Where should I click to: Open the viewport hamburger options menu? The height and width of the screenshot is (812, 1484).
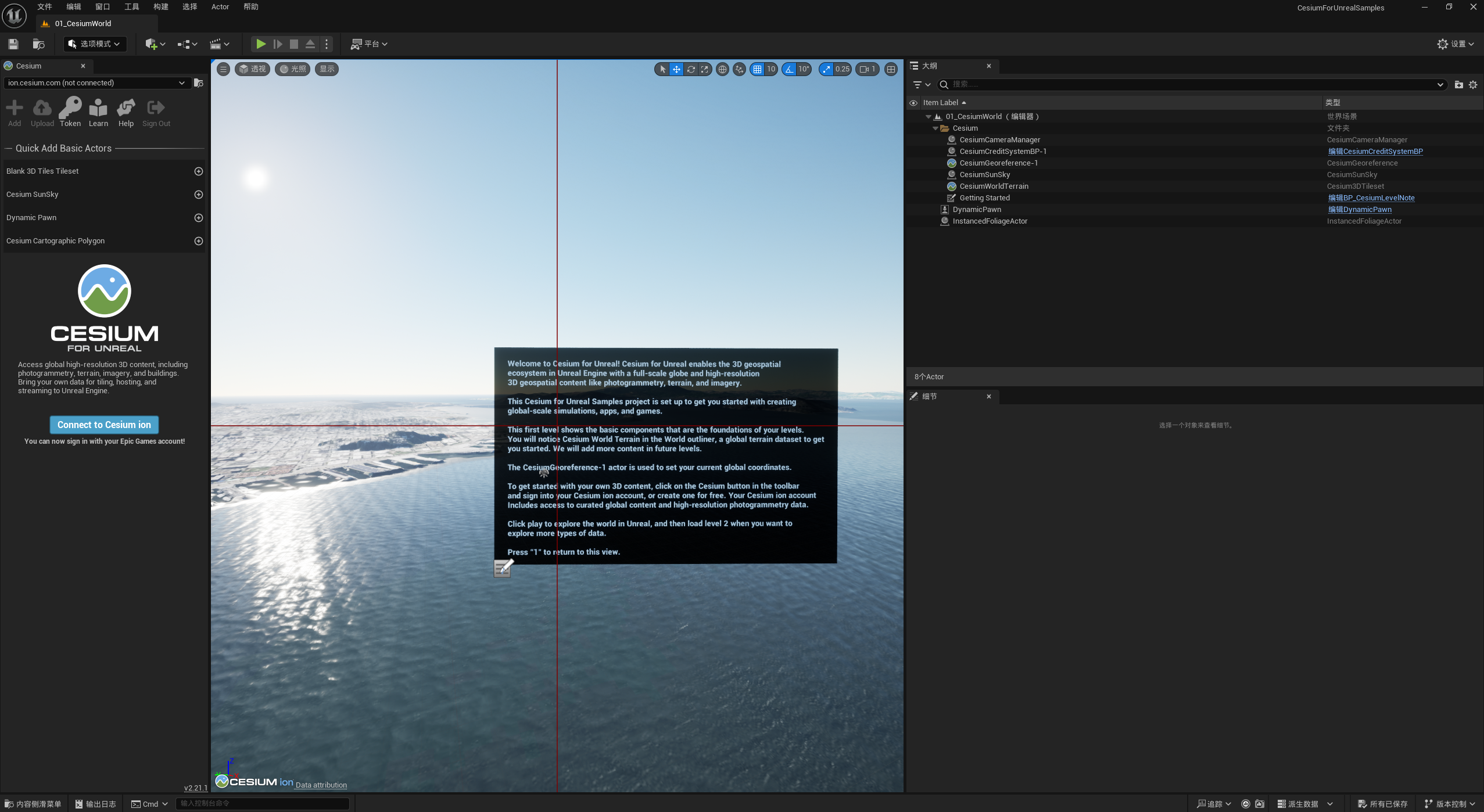[223, 69]
